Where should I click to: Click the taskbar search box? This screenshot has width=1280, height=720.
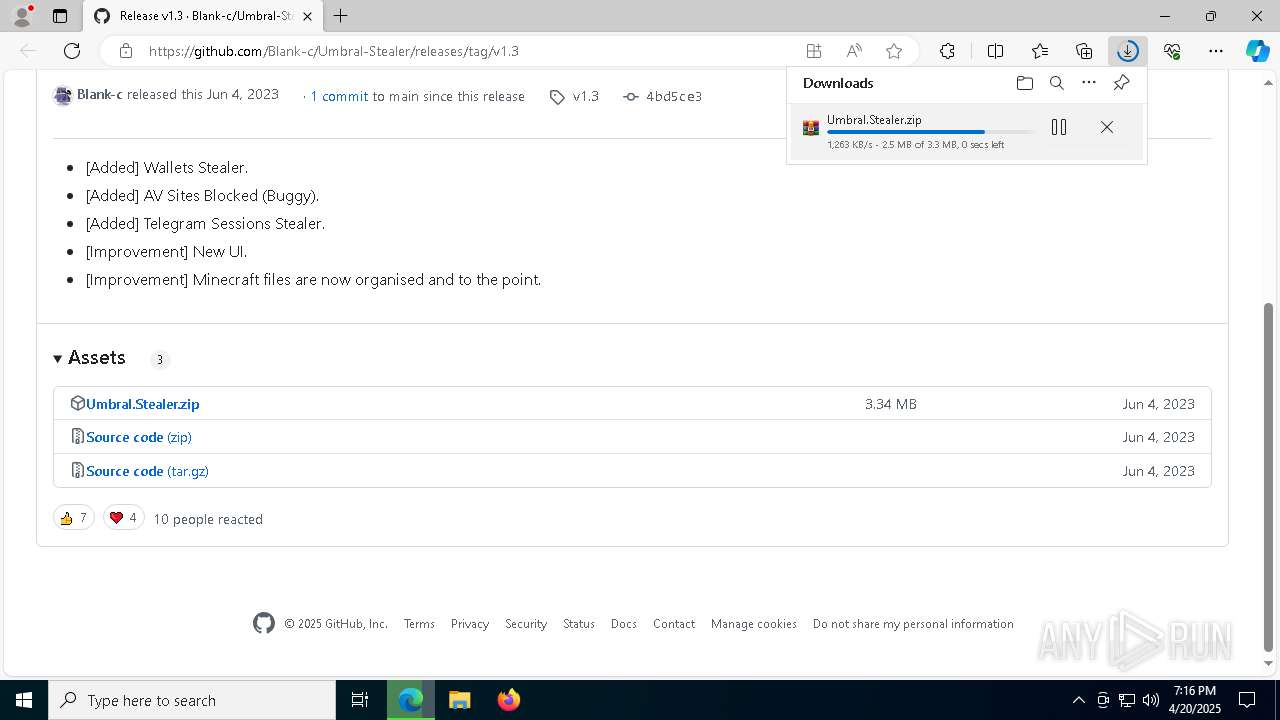click(192, 700)
